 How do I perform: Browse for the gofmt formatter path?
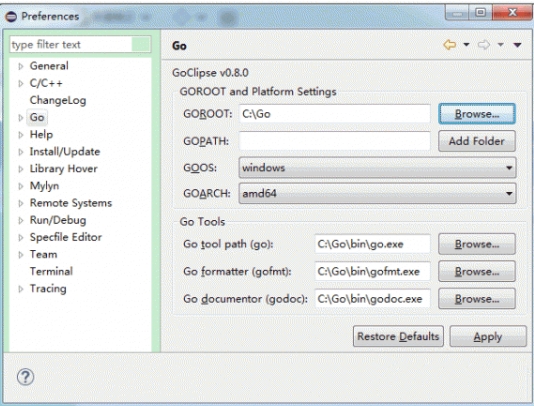477,271
